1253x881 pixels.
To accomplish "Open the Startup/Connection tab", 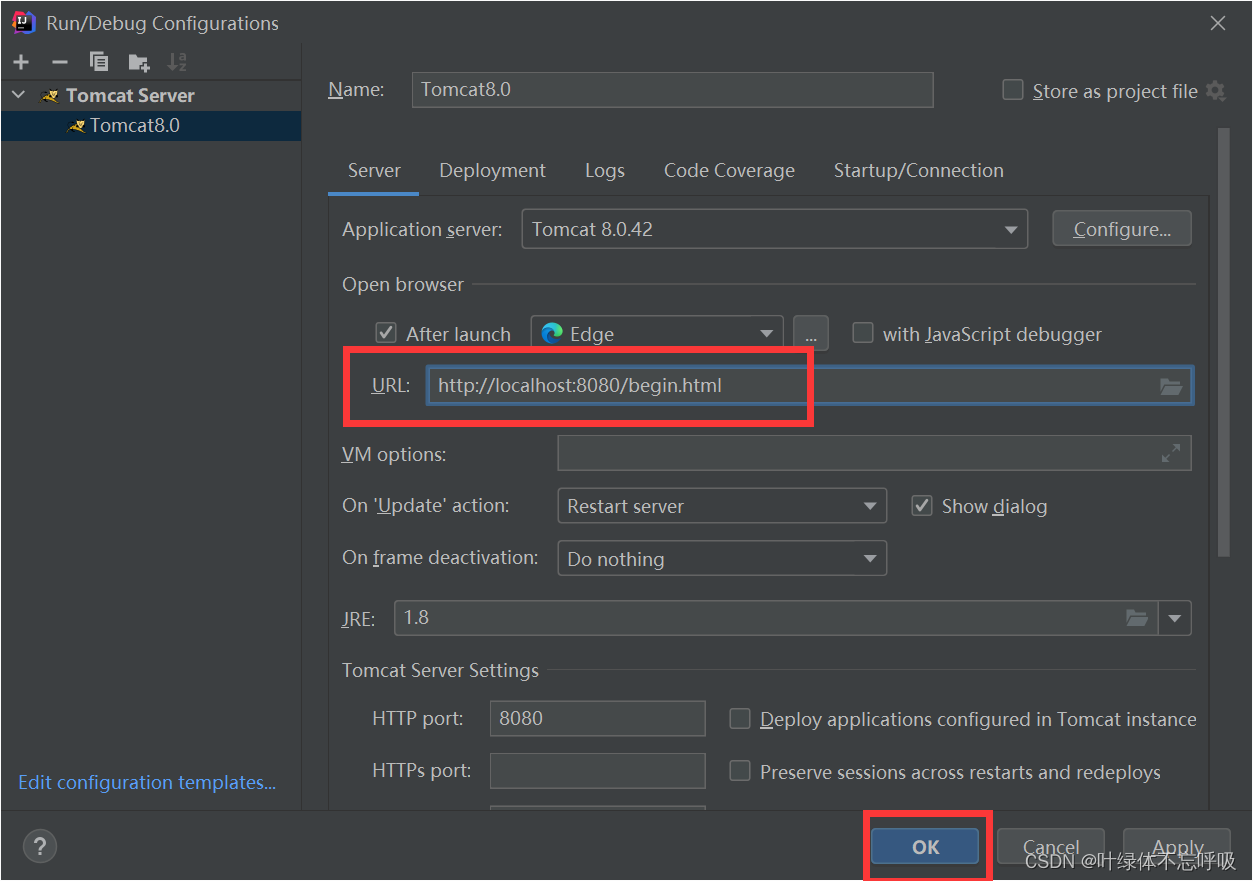I will pos(918,171).
